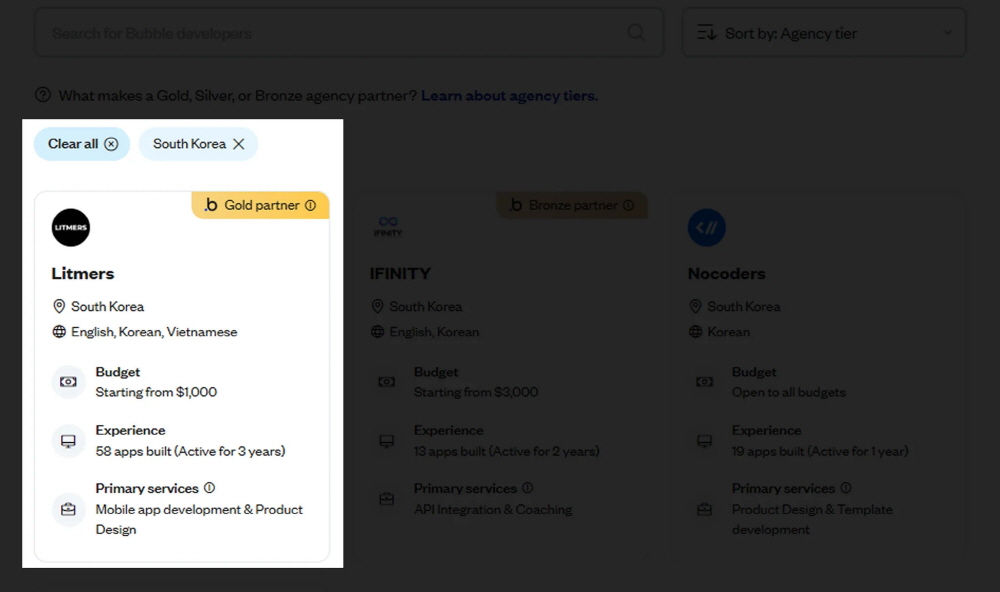
Task: Click the Bronze partner badge
Action: pos(572,205)
